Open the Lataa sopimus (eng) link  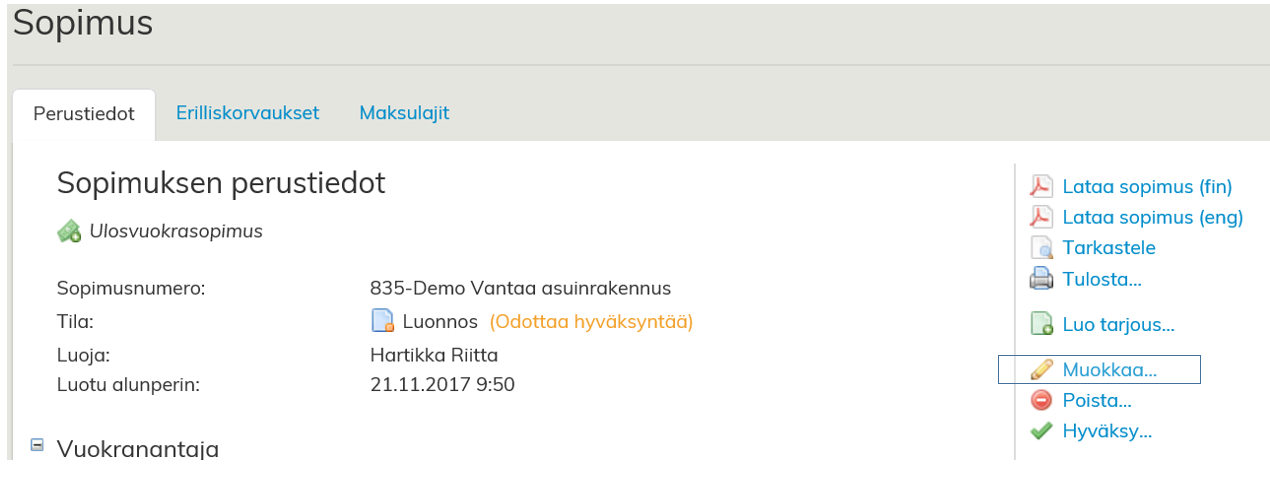point(1152,217)
